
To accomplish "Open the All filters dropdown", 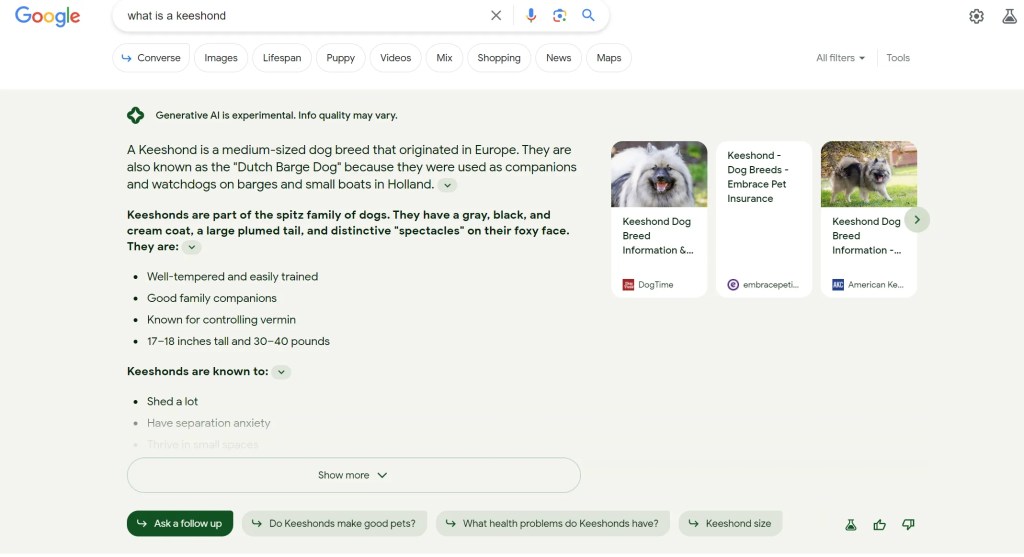I will pos(840,58).
